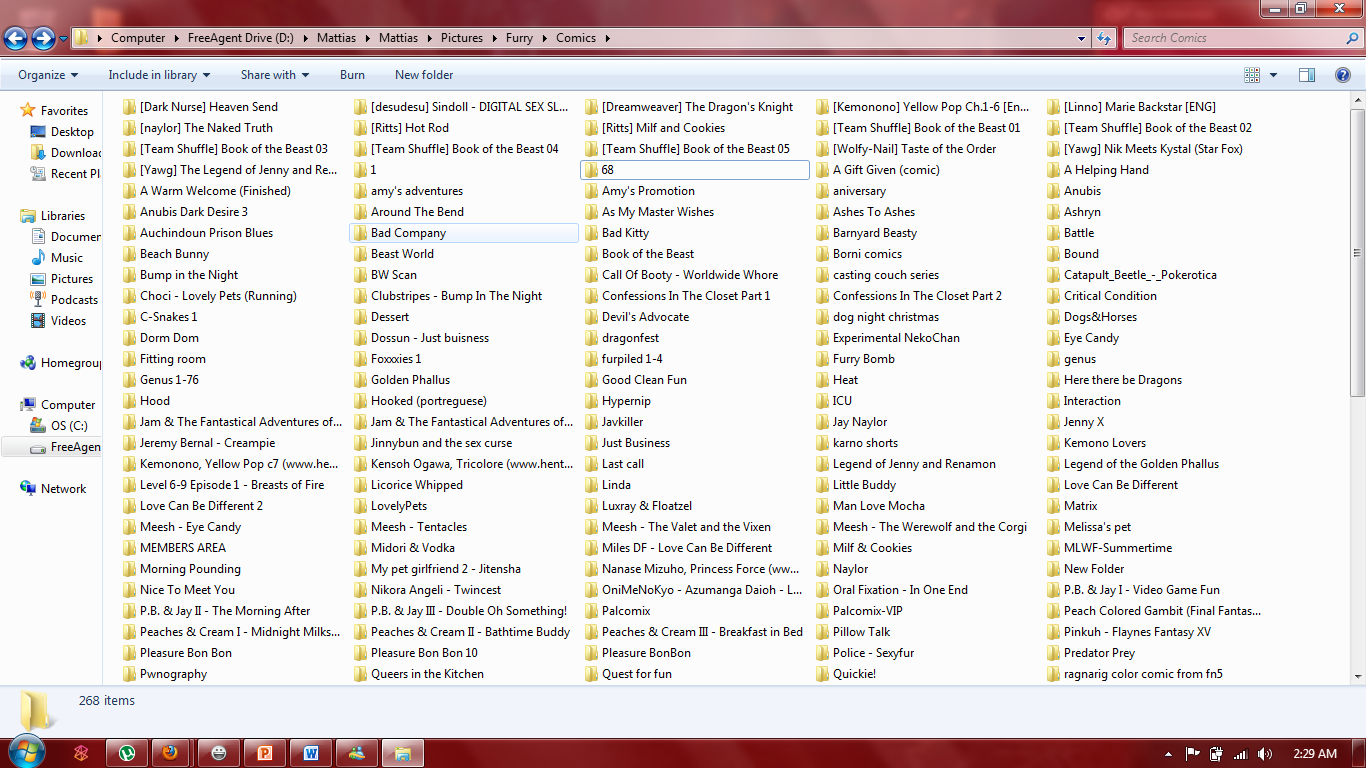Jump to Computer in the address breadcrumb

pos(138,38)
